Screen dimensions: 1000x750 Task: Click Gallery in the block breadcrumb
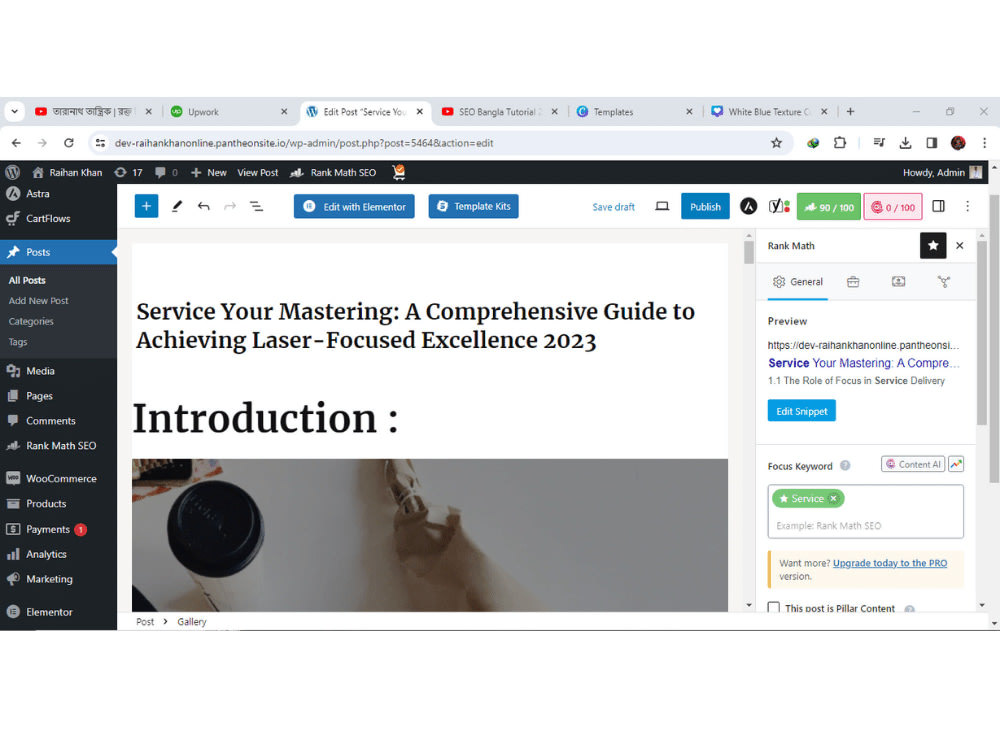click(x=191, y=621)
